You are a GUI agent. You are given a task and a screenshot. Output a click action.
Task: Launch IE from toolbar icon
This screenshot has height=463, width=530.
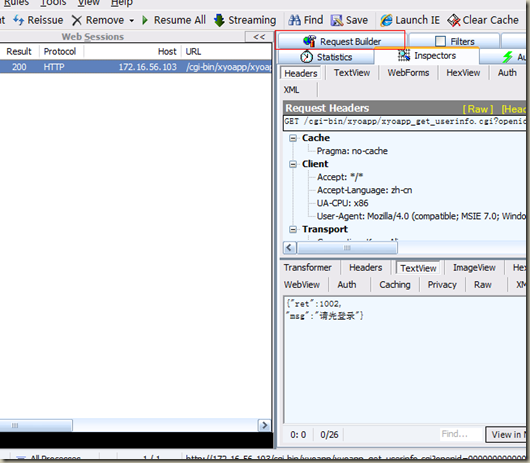(386, 20)
